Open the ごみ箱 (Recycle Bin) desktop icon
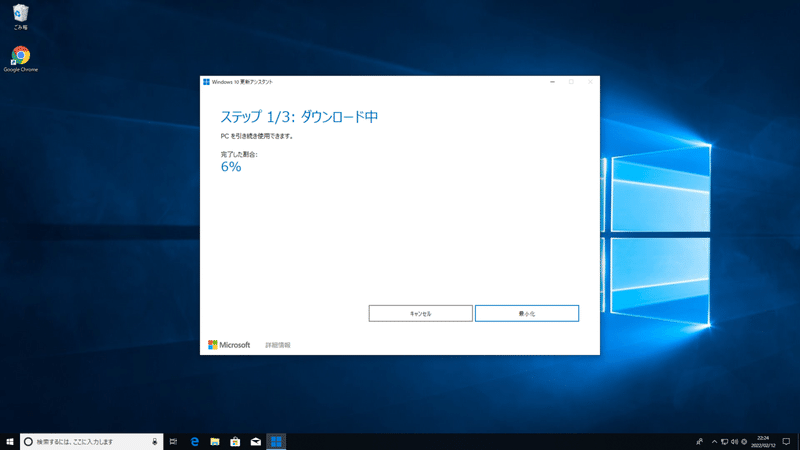The width and height of the screenshot is (800, 450). click(x=20, y=17)
